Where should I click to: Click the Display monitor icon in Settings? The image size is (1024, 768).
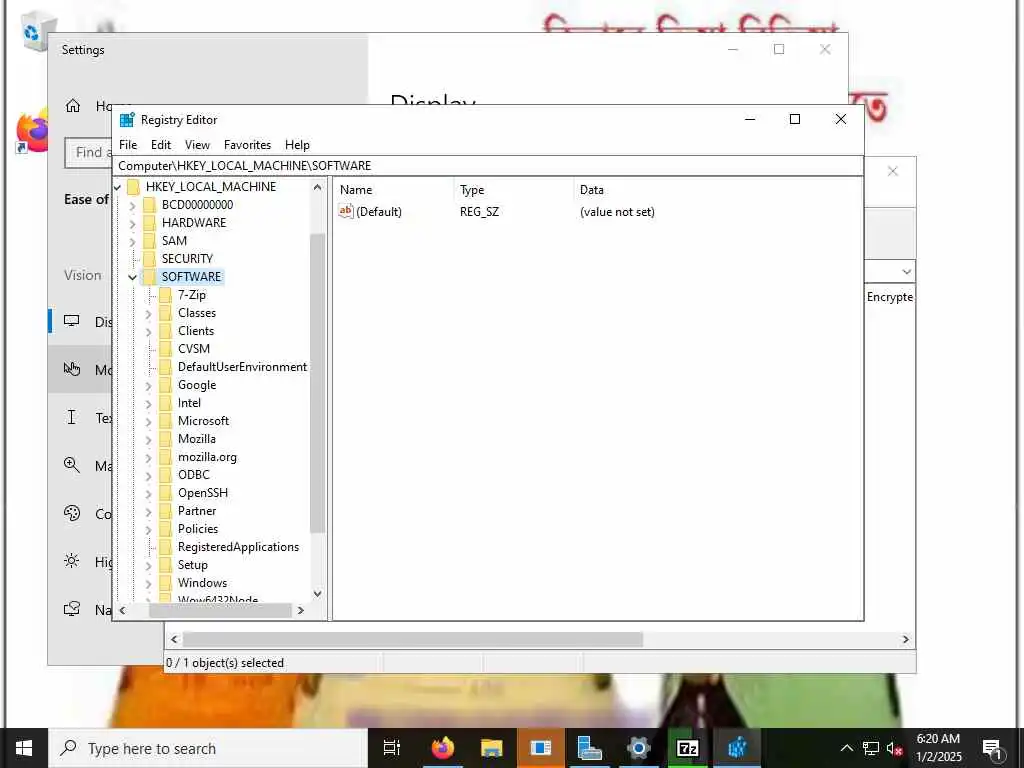(72, 321)
